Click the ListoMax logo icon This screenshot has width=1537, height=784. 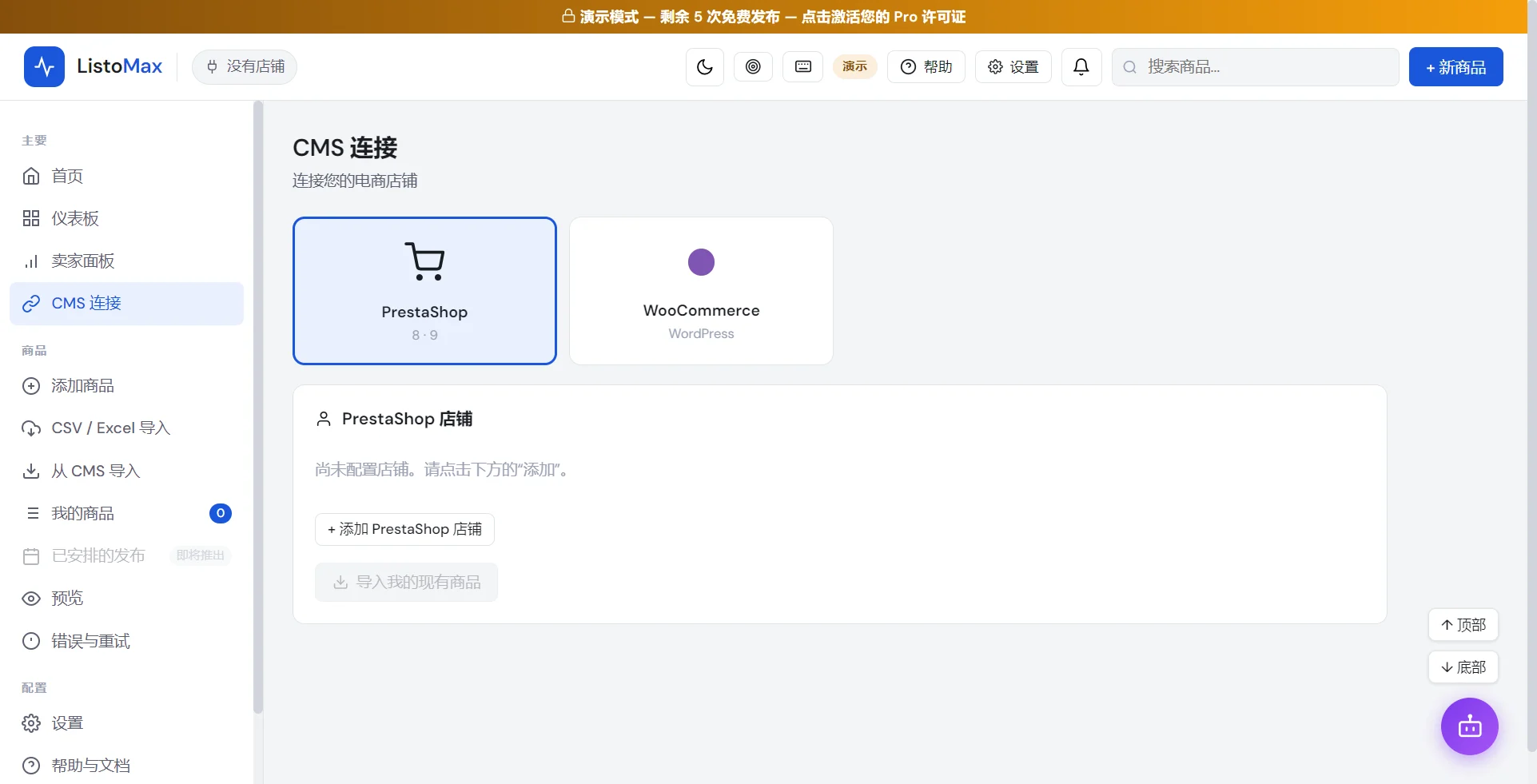tap(44, 66)
